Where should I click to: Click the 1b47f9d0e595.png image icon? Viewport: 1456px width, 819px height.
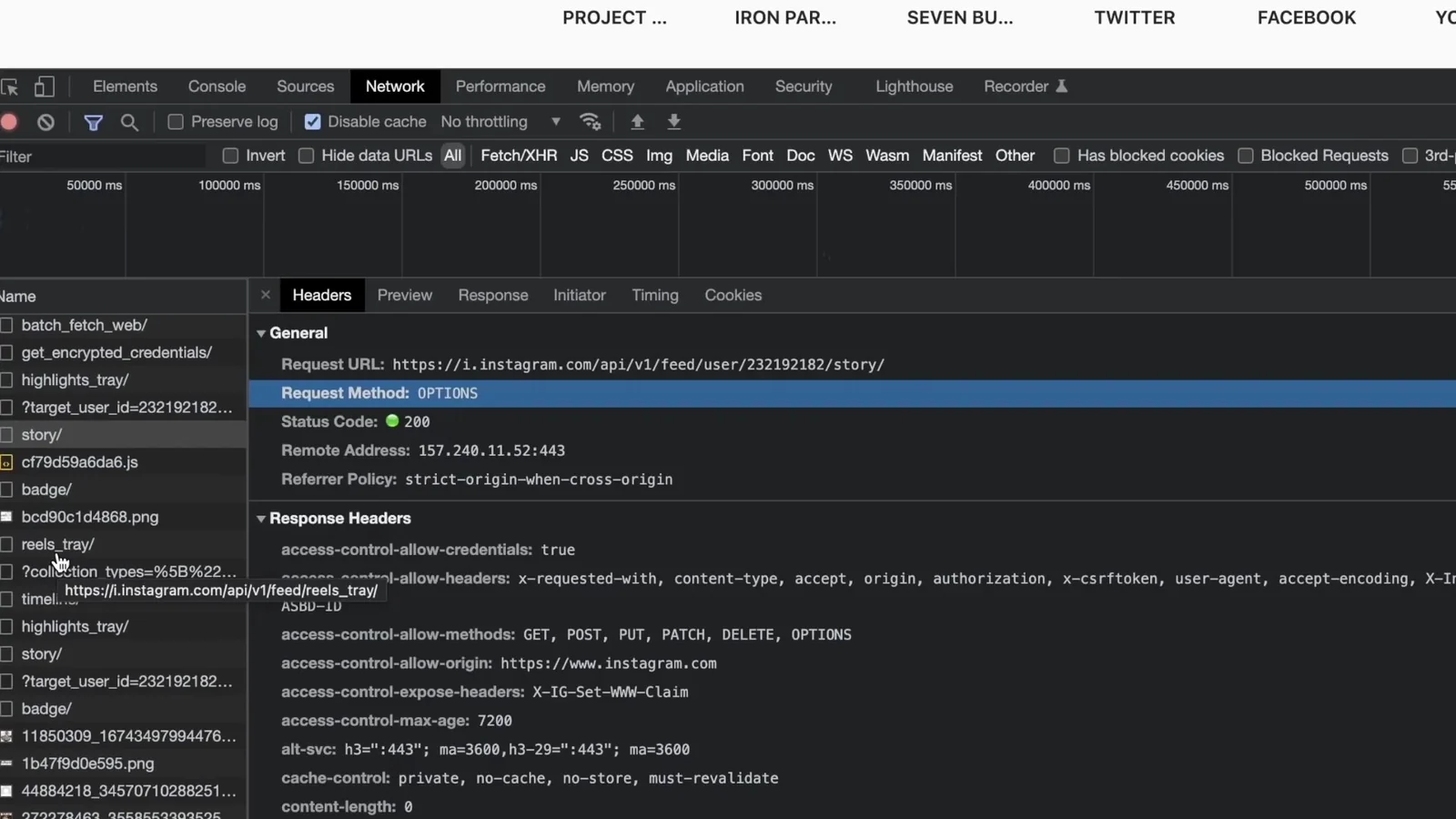tap(6, 763)
